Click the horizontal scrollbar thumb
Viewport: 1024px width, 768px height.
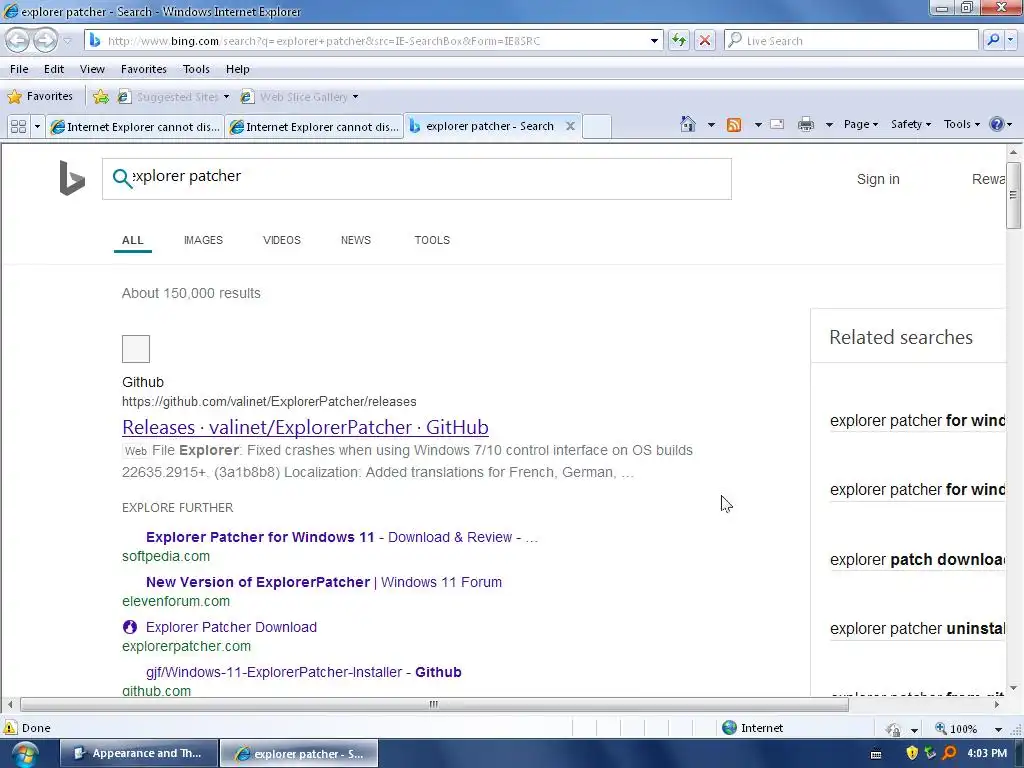click(434, 705)
